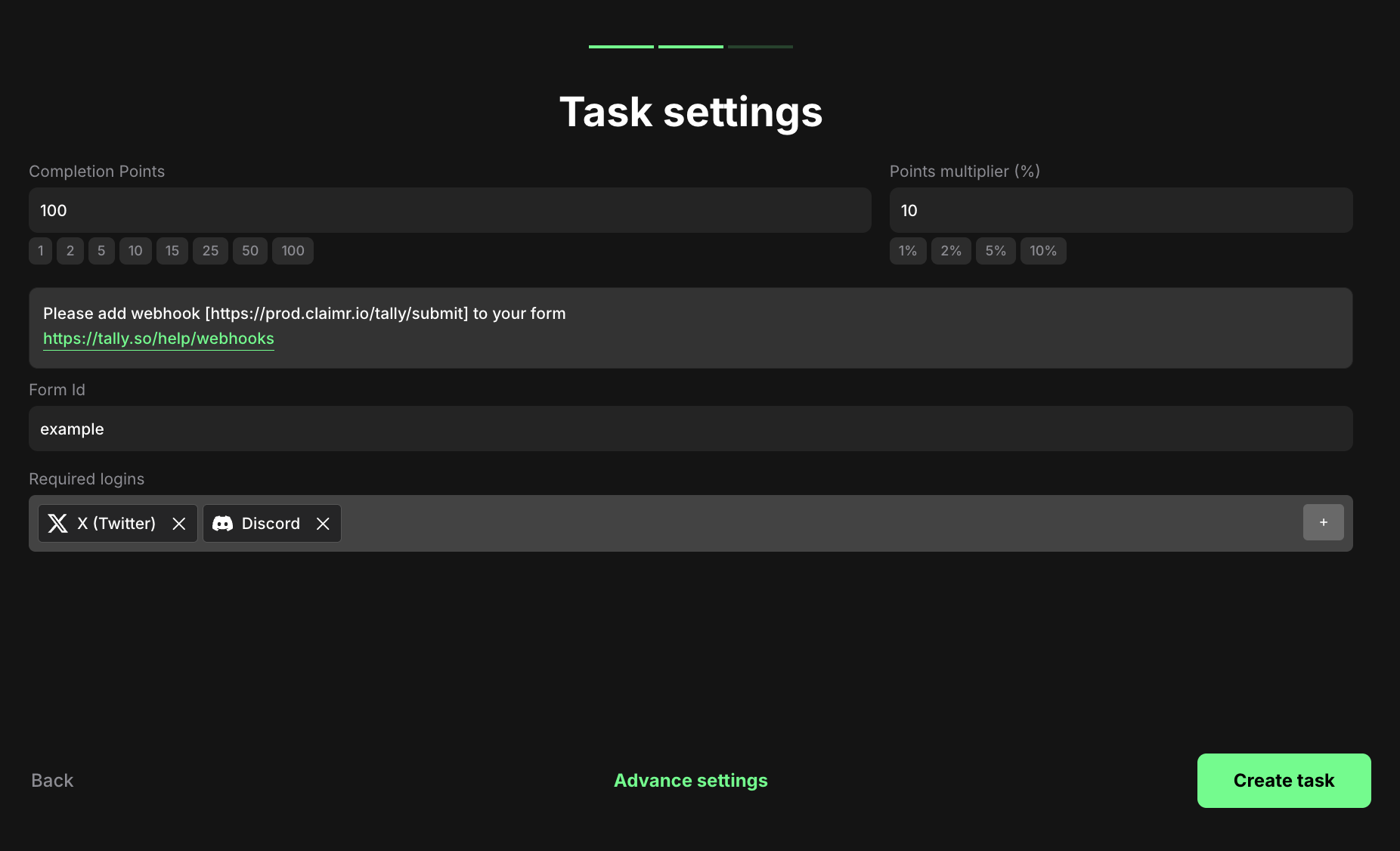
Task: Click the X (Twitter) login tag label
Action: (116, 523)
